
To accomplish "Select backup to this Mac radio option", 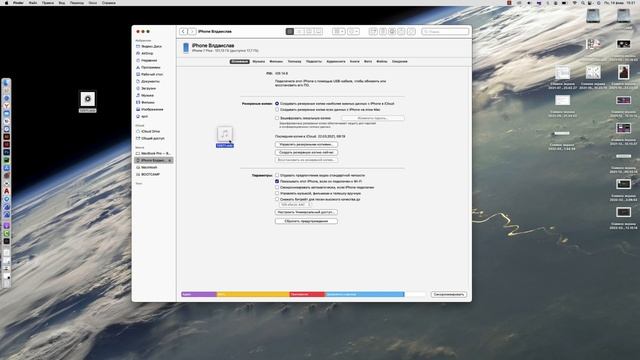I will (277, 110).
